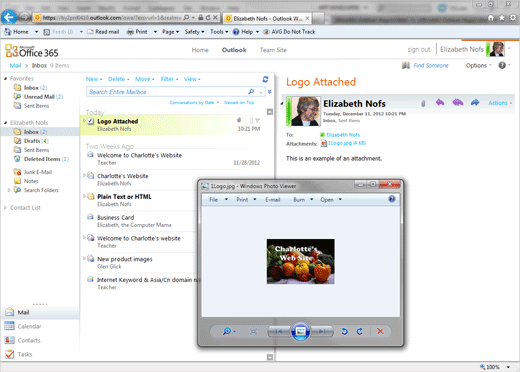The height and width of the screenshot is (372, 520).
Task: Open the File menu in Photo Viewer
Action: (218, 200)
